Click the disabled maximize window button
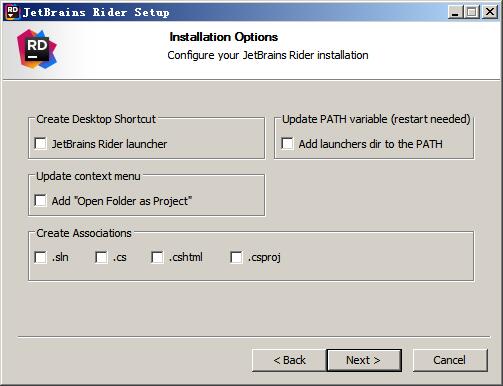The height and width of the screenshot is (386, 503). pos(472,12)
